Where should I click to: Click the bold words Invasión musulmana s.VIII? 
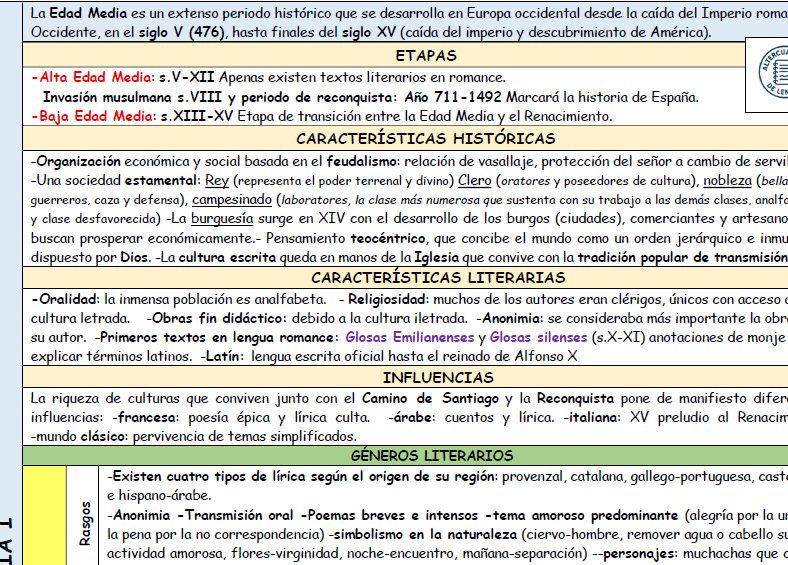coord(132,97)
